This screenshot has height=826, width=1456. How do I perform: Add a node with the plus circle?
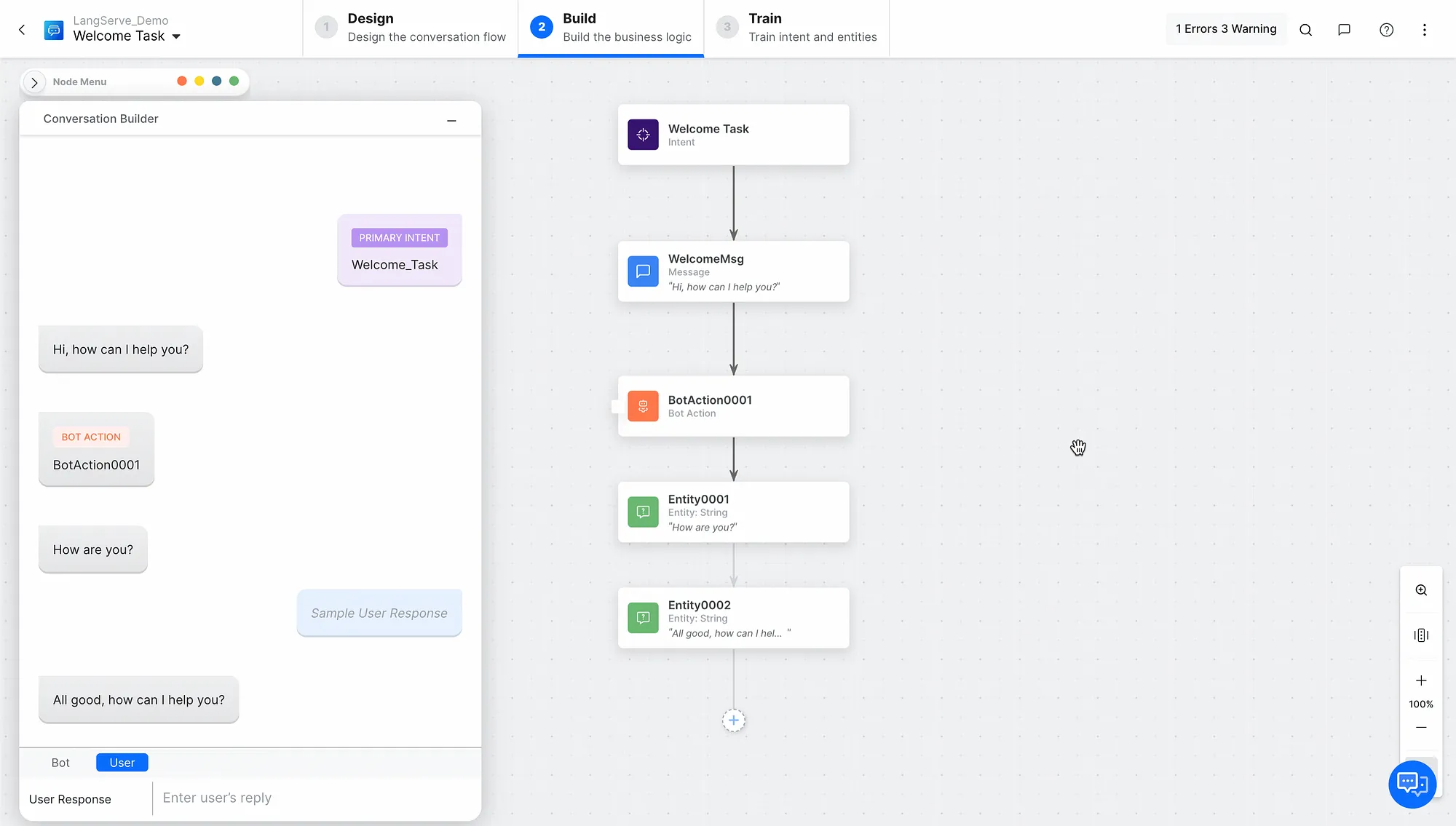[733, 720]
